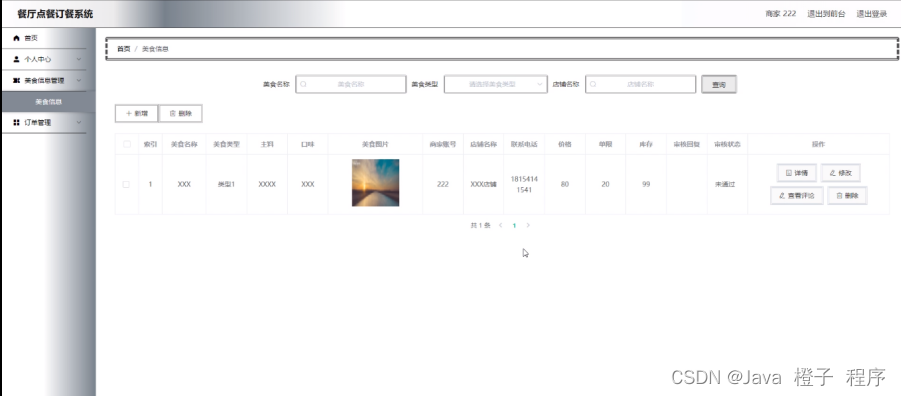This screenshot has height=396, width=901.
Task: Click the 美食图片 column header
Action: (375, 144)
